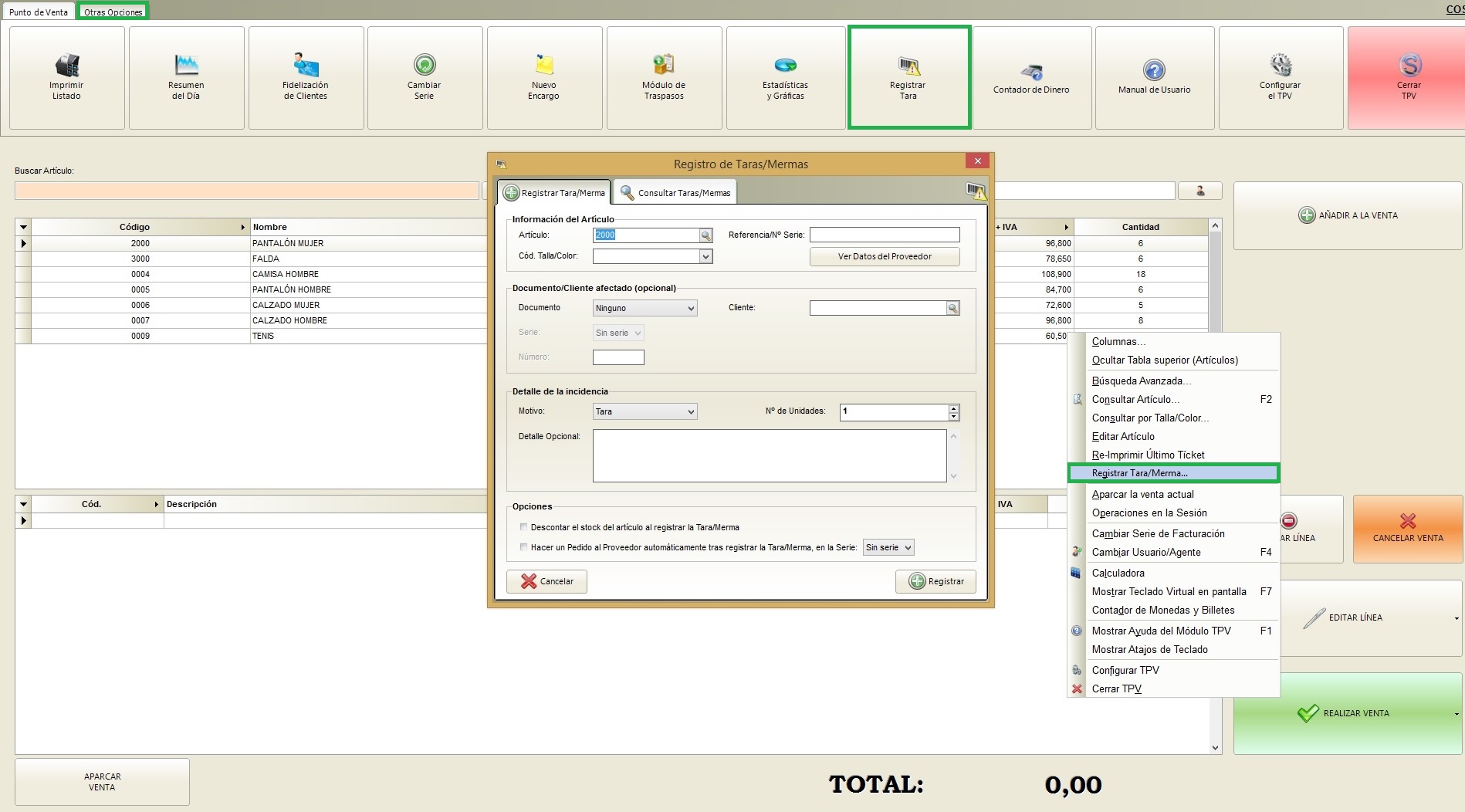This screenshot has height=812, width=1465.
Task: Close Registro de Taras/Mermas dialog
Action: (977, 161)
